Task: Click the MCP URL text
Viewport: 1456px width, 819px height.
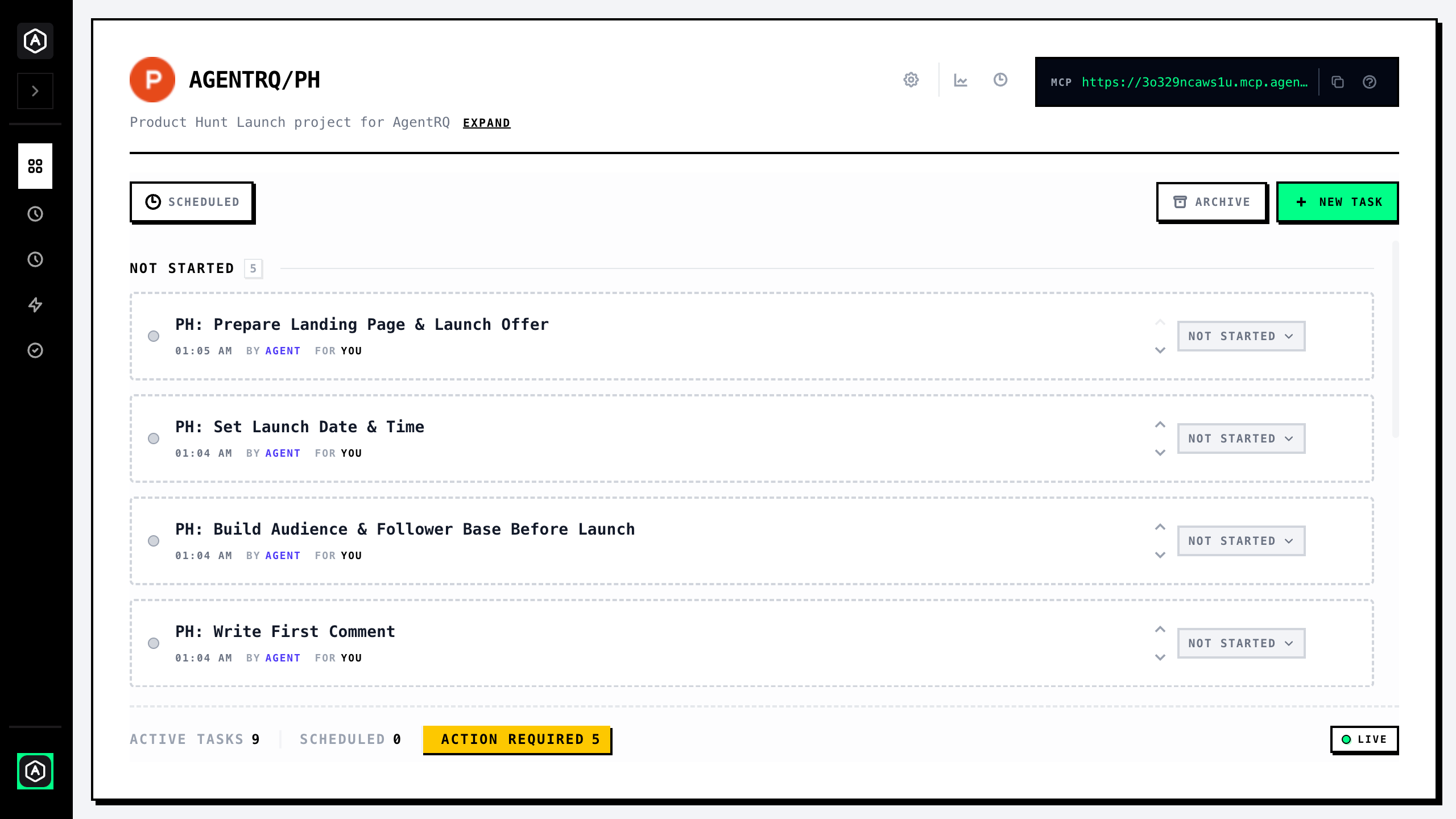Action: (1194, 82)
